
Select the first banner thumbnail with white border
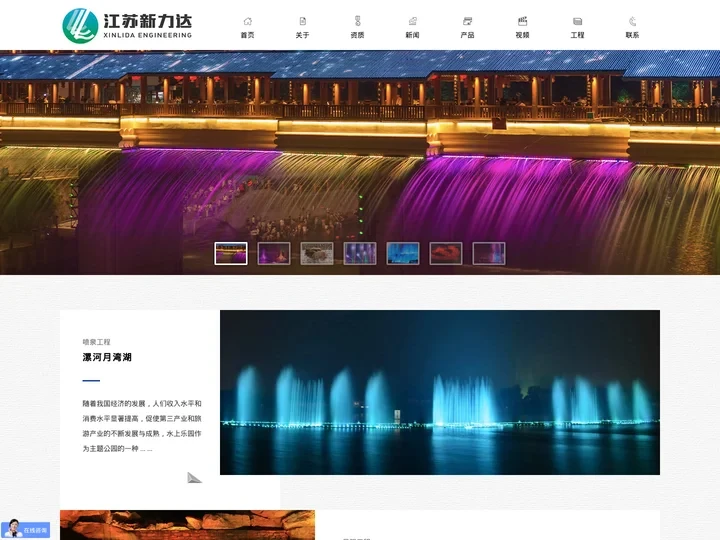click(231, 253)
